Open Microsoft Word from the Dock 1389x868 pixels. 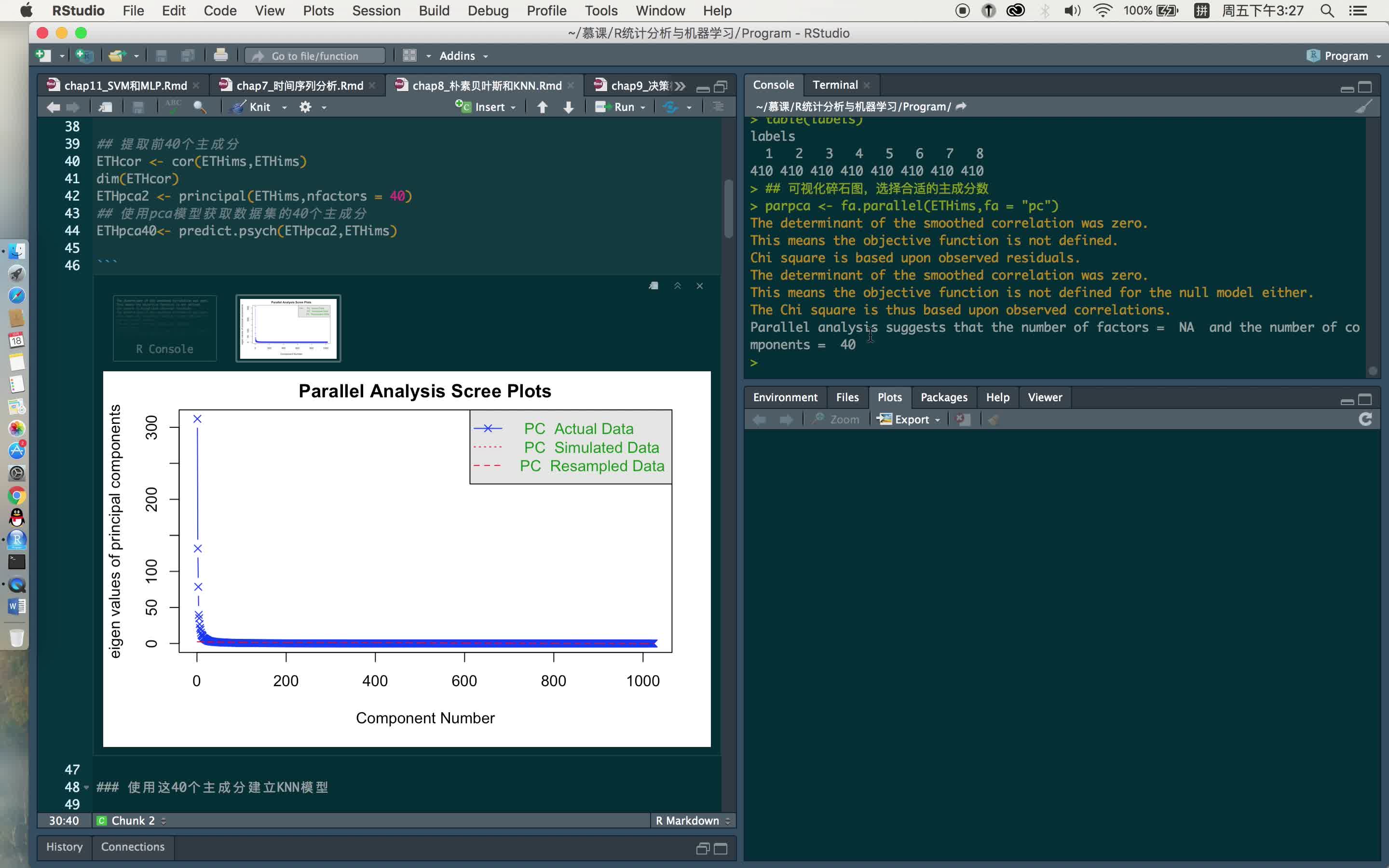click(17, 606)
